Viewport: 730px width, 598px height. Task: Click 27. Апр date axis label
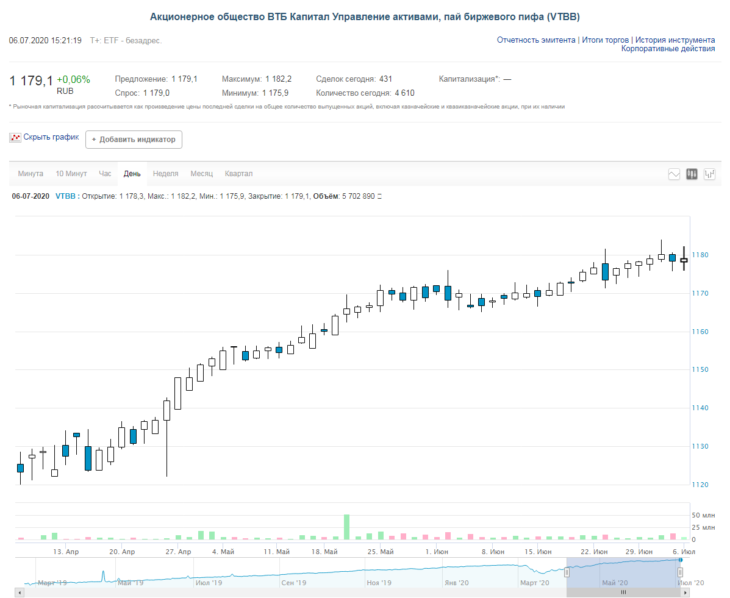tap(178, 551)
